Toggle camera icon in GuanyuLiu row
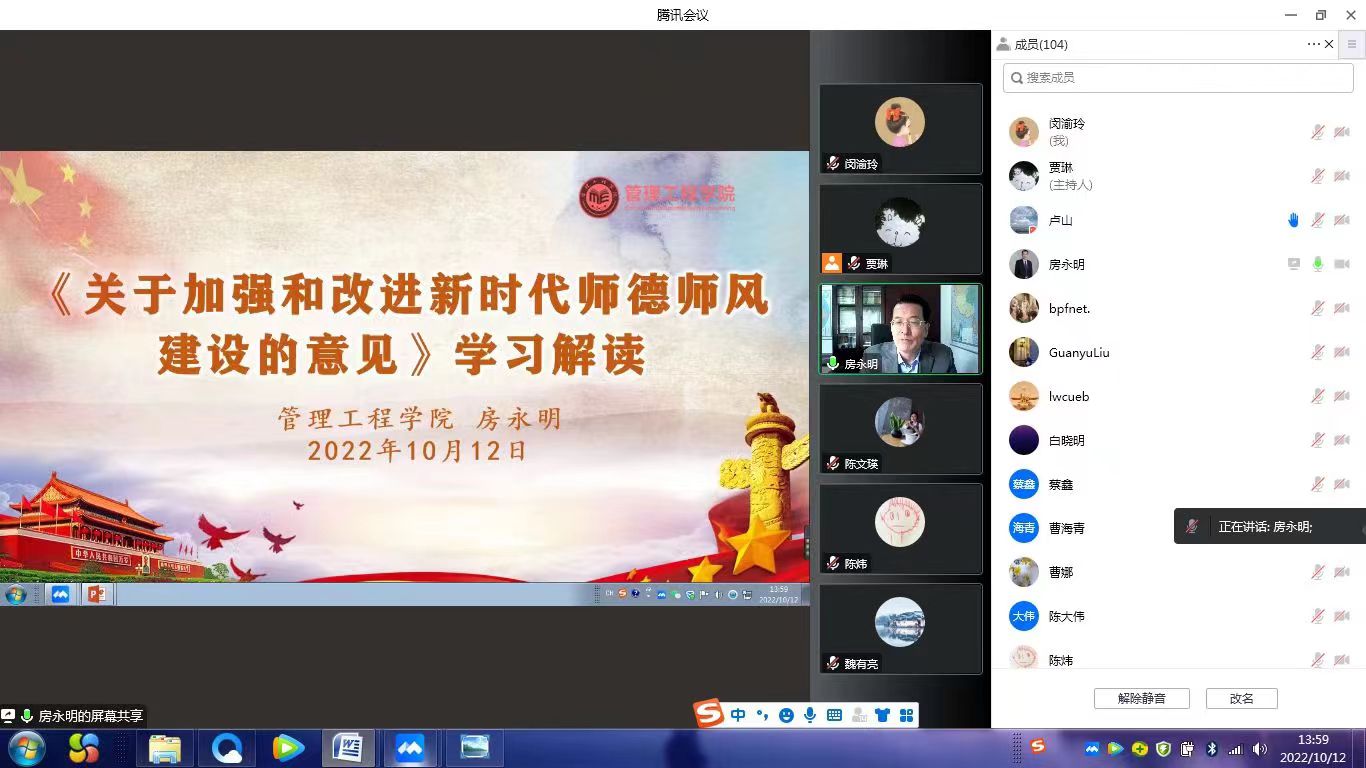Viewport: 1366px width, 768px height. pyautogui.click(x=1342, y=352)
